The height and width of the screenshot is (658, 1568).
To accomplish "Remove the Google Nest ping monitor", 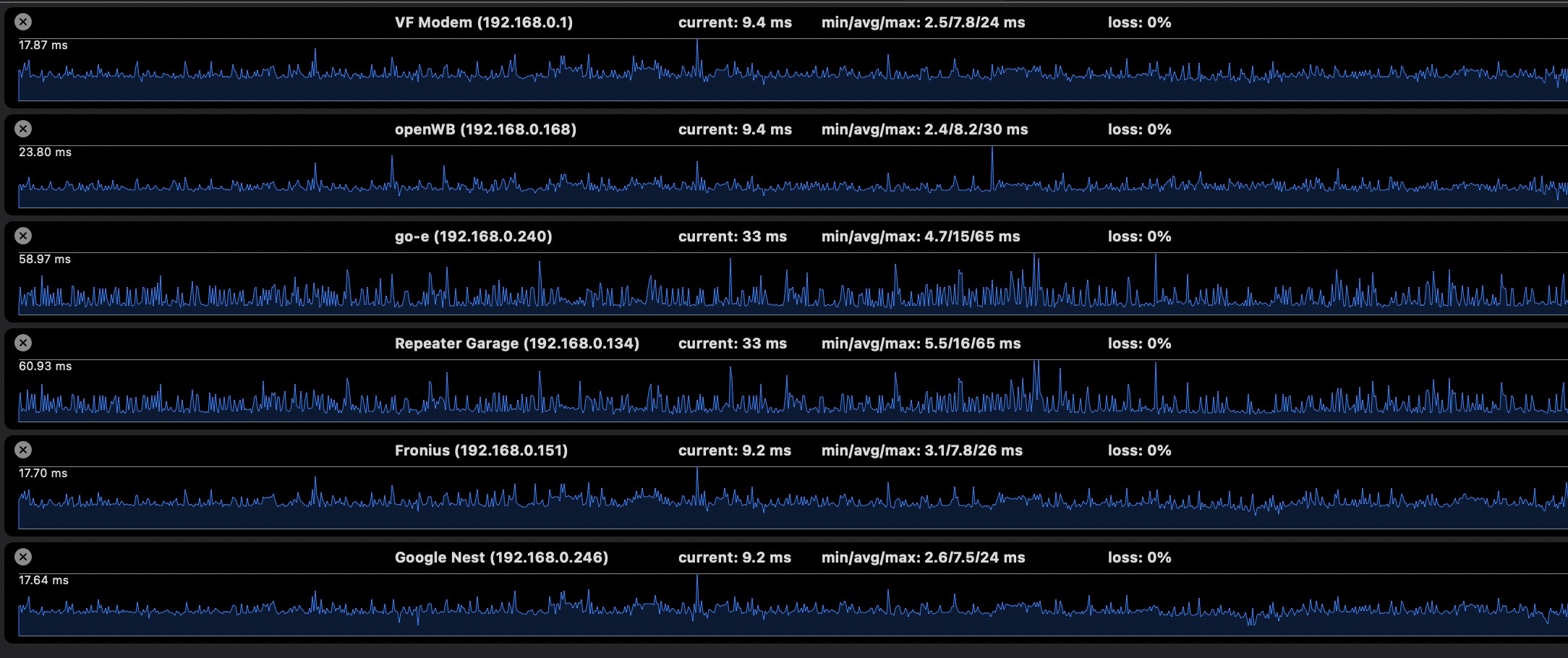I will [x=23, y=557].
